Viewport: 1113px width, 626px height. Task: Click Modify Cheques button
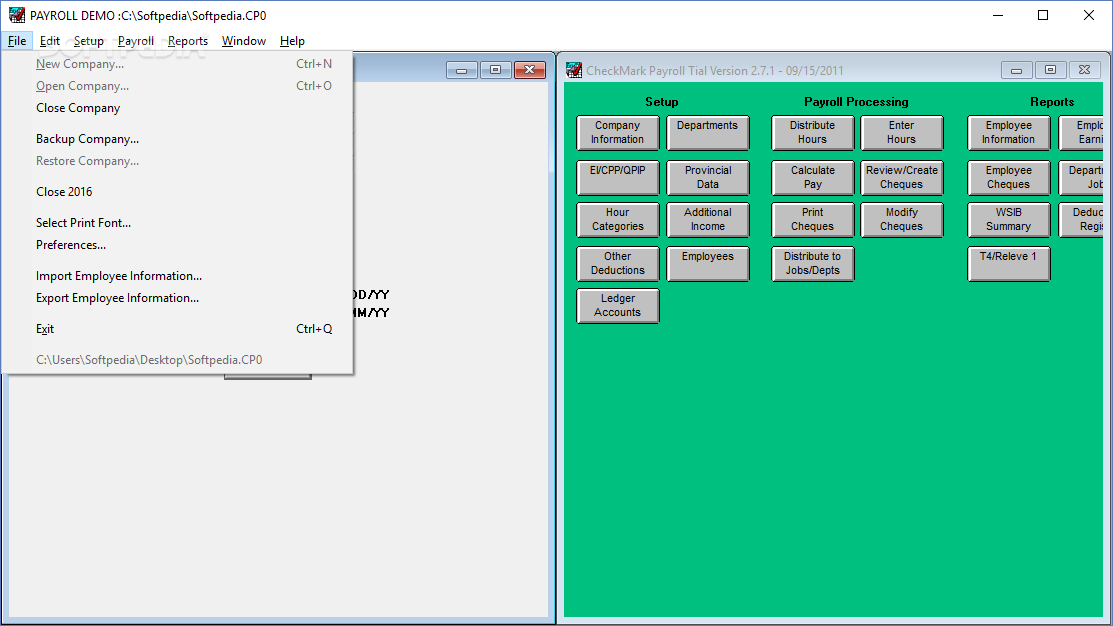click(901, 219)
